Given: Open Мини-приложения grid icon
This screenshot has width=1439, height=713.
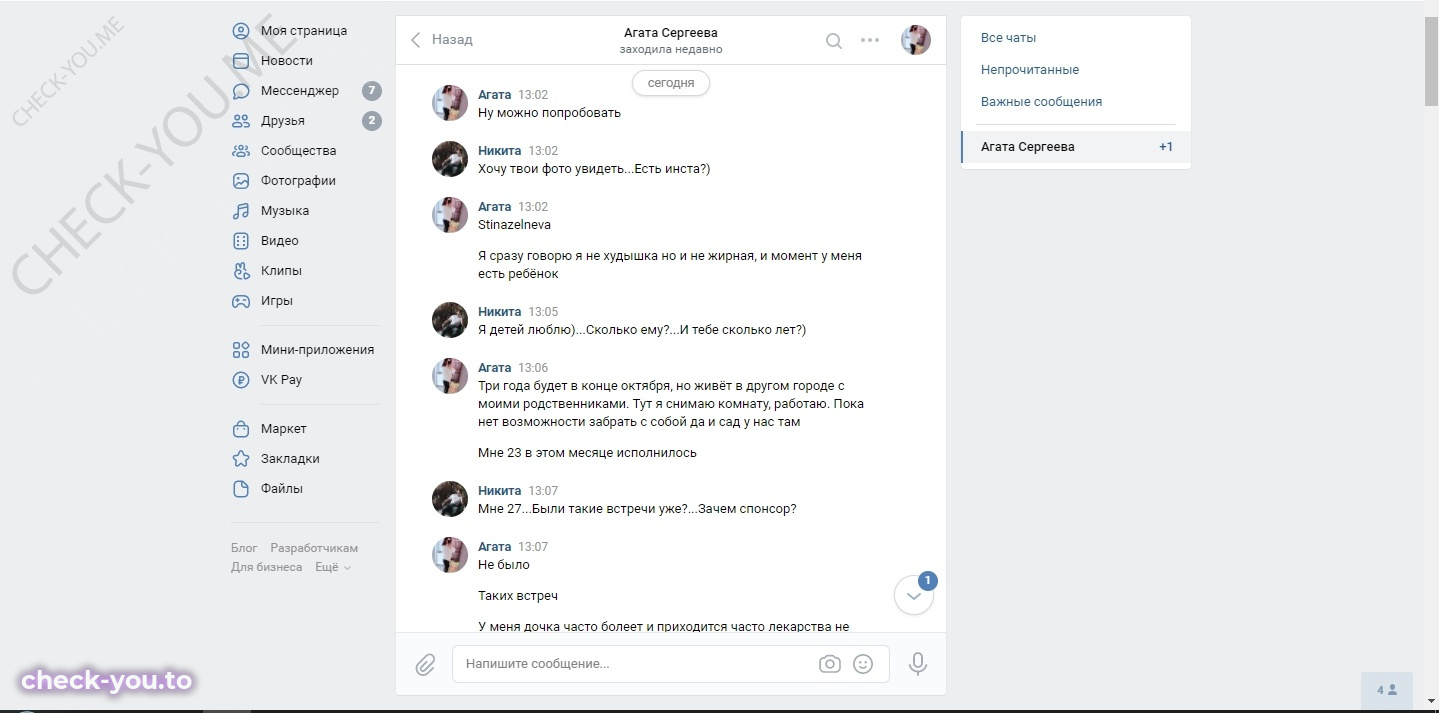Looking at the screenshot, I should click(x=241, y=350).
